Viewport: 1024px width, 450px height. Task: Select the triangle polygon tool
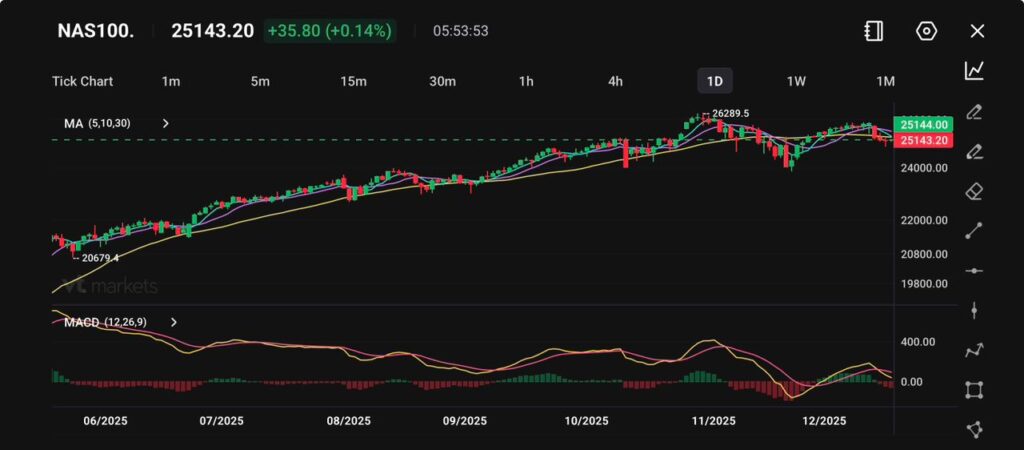(974, 429)
